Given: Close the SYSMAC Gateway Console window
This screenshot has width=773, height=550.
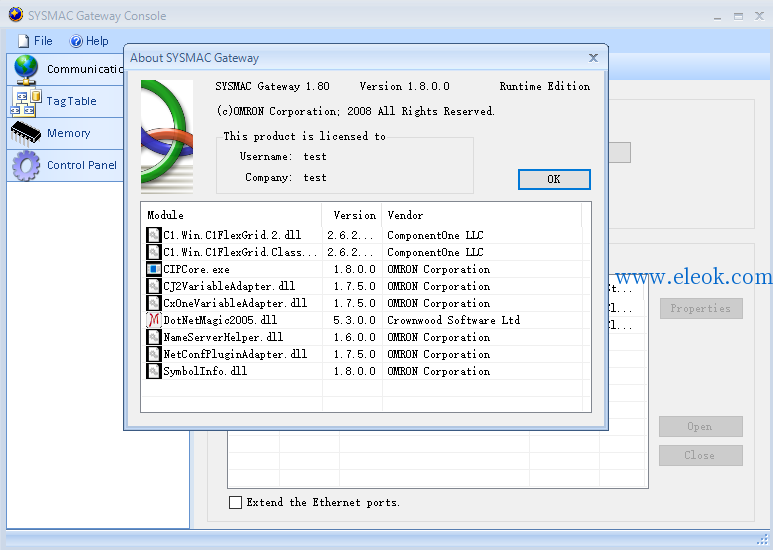Looking at the screenshot, I should (759, 16).
